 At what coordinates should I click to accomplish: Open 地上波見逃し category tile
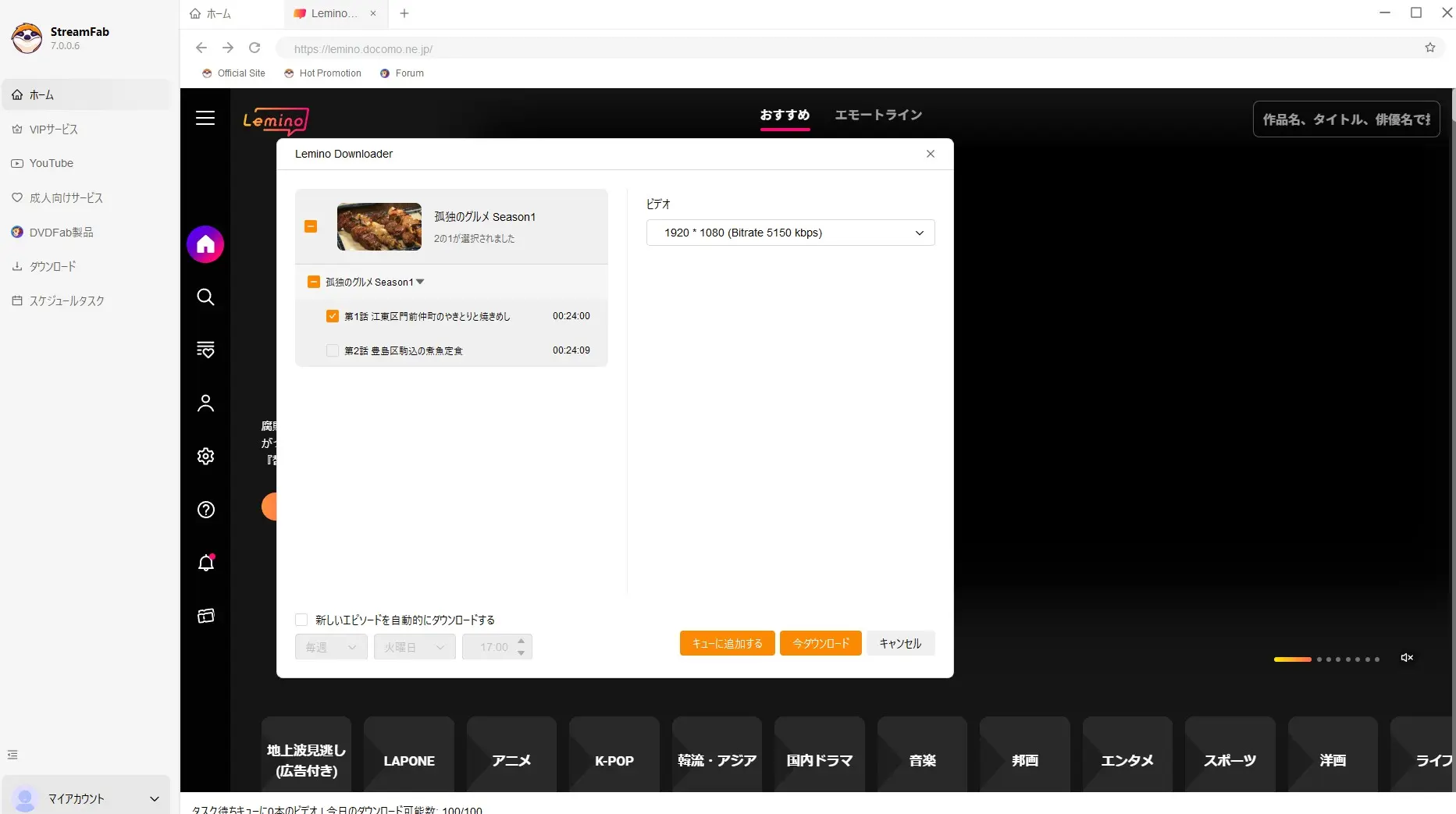[x=306, y=755]
